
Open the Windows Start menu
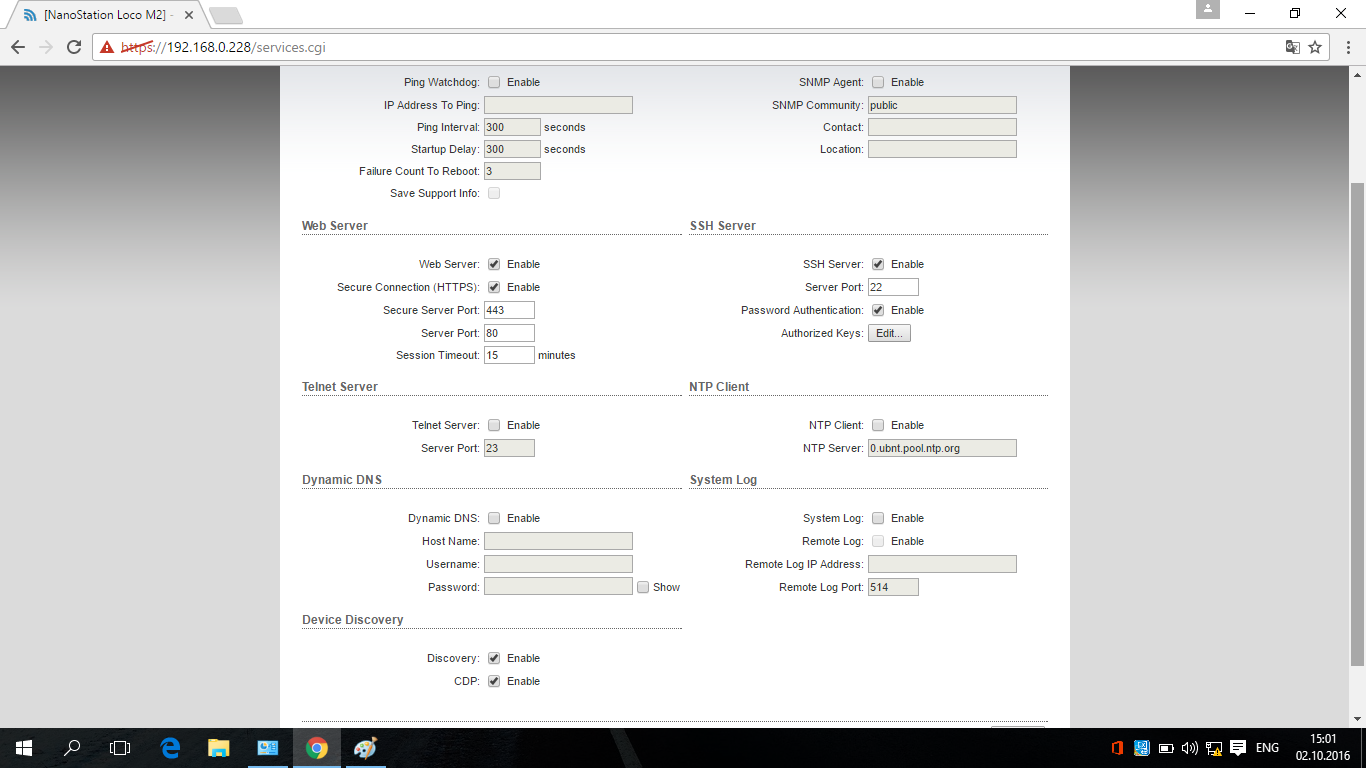23,747
